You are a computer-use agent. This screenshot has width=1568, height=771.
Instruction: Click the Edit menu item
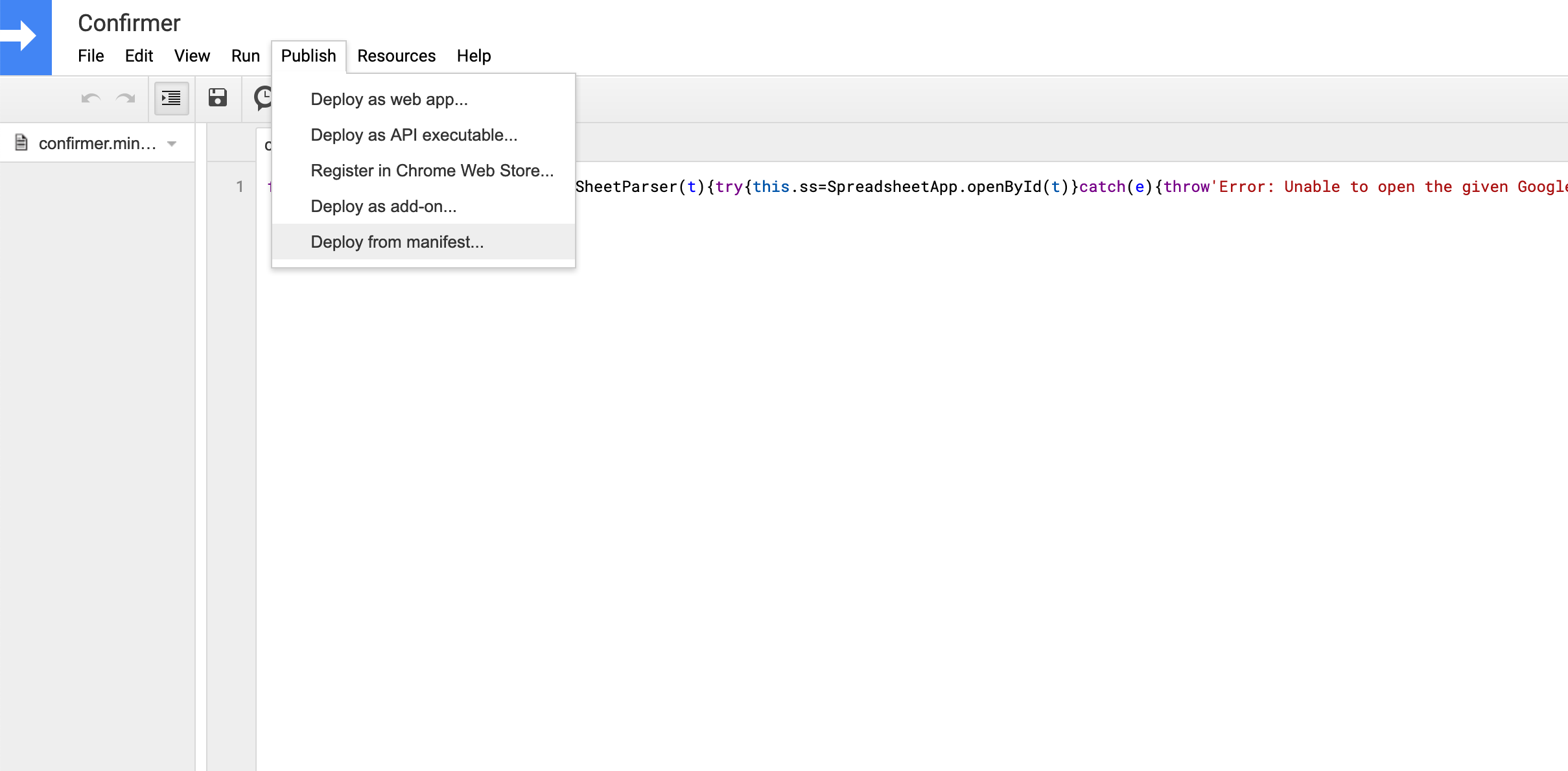pos(138,55)
